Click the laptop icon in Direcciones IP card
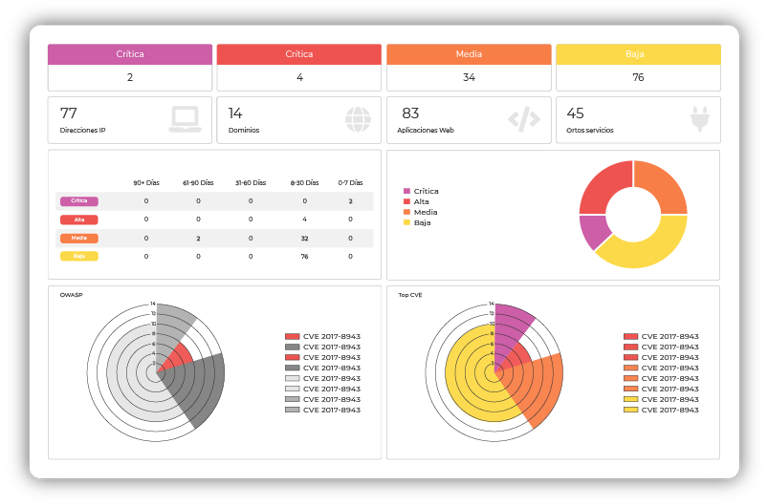The height and width of the screenshot is (504, 768). 185,120
